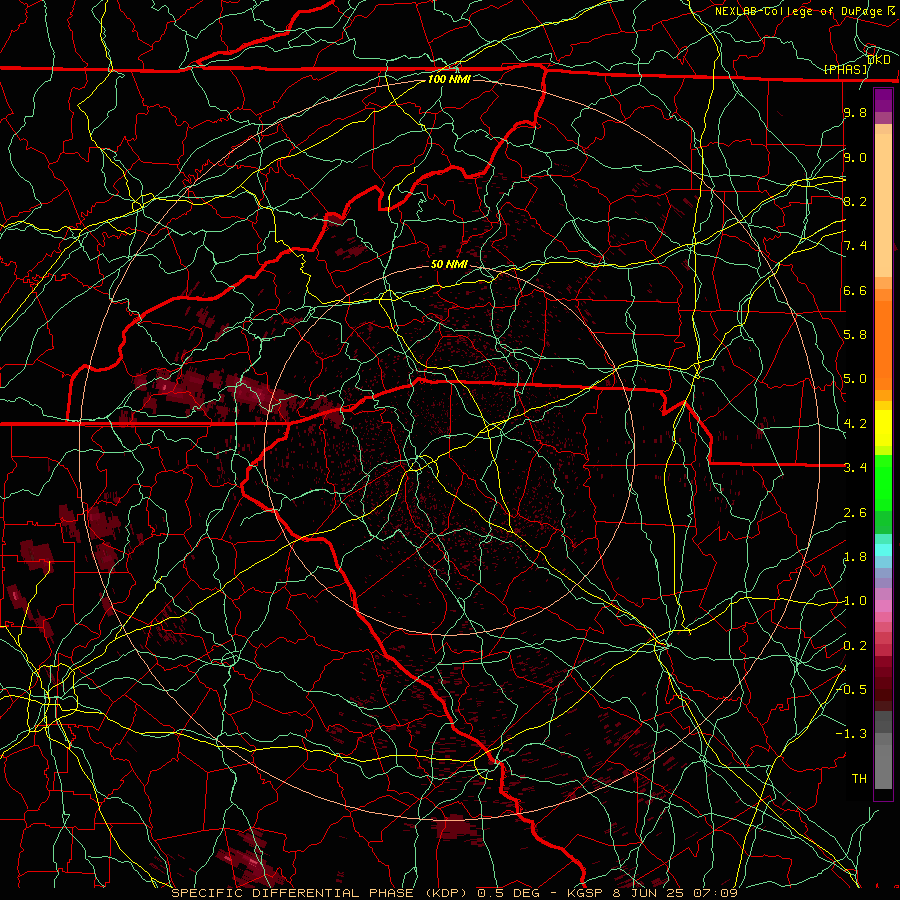Click the 5.0 scale value
The width and height of the screenshot is (900, 900).
[855, 379]
